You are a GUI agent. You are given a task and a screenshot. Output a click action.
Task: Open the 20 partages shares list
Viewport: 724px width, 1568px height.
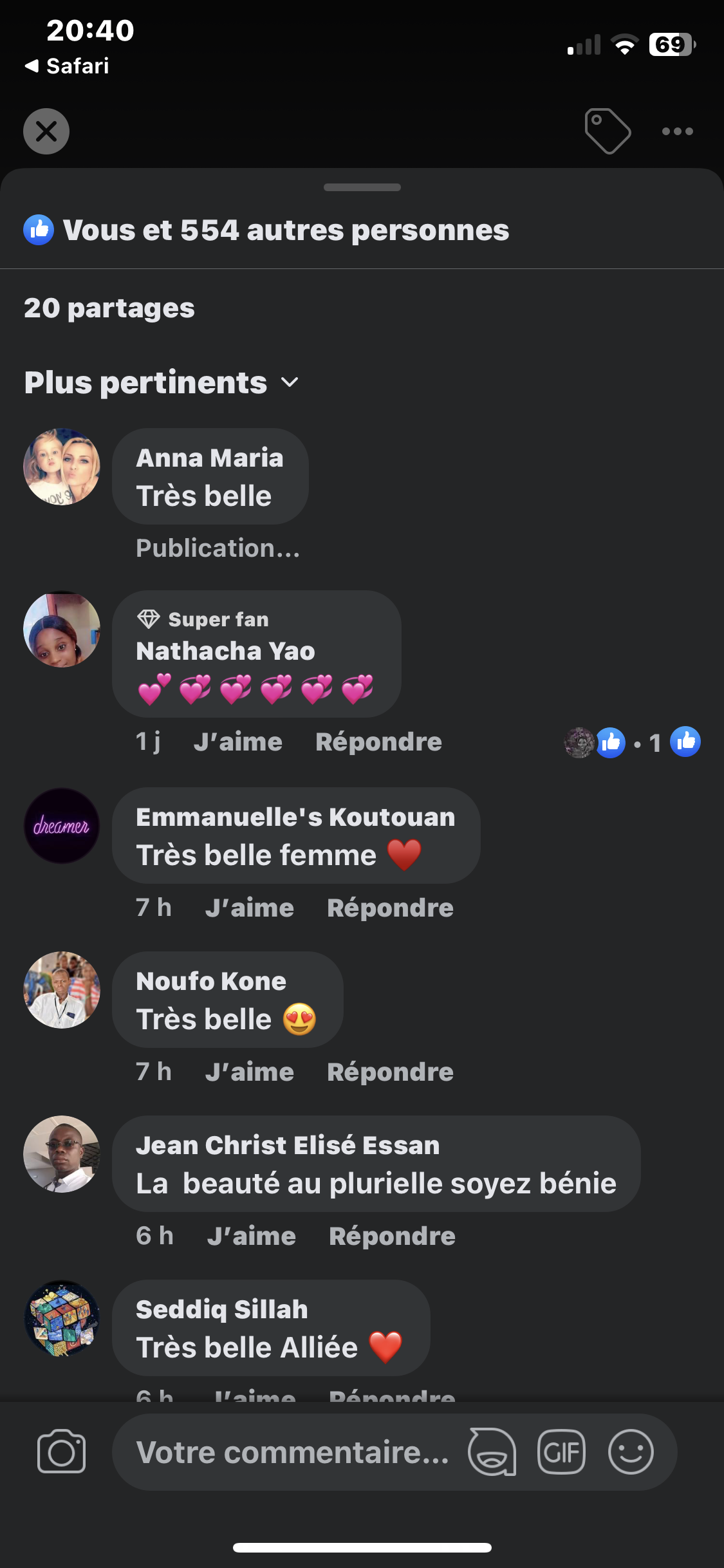click(109, 308)
